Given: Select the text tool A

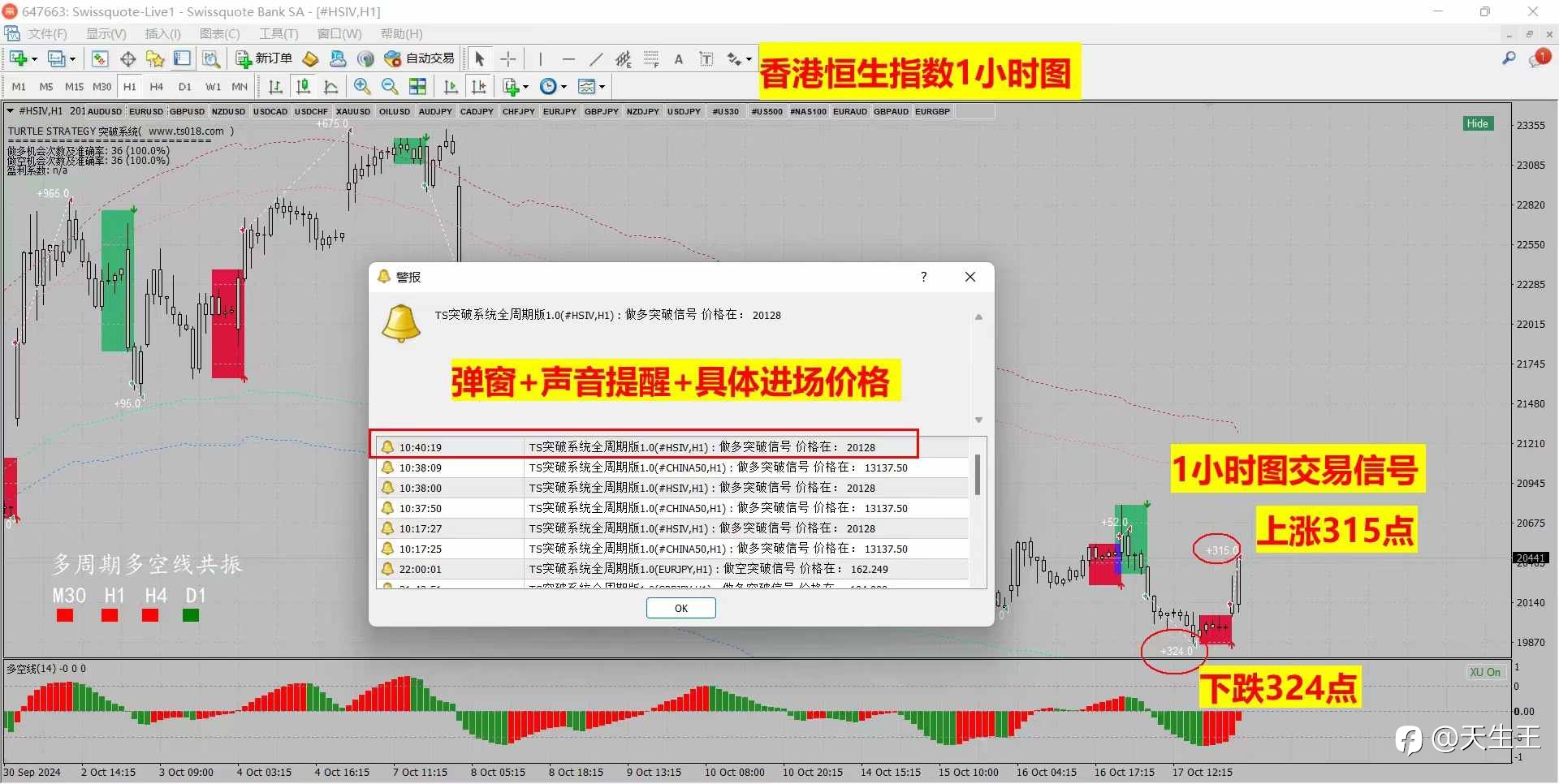Looking at the screenshot, I should pyautogui.click(x=679, y=58).
